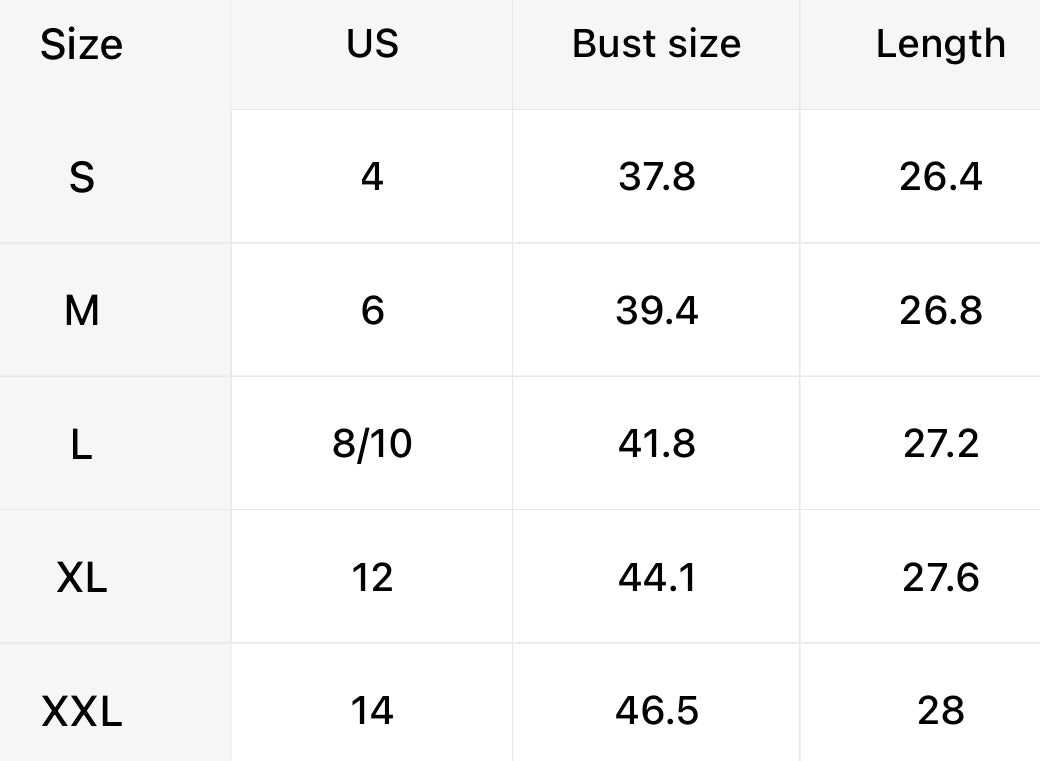
Task: Click the US size 8/10 cell
Action: (372, 444)
